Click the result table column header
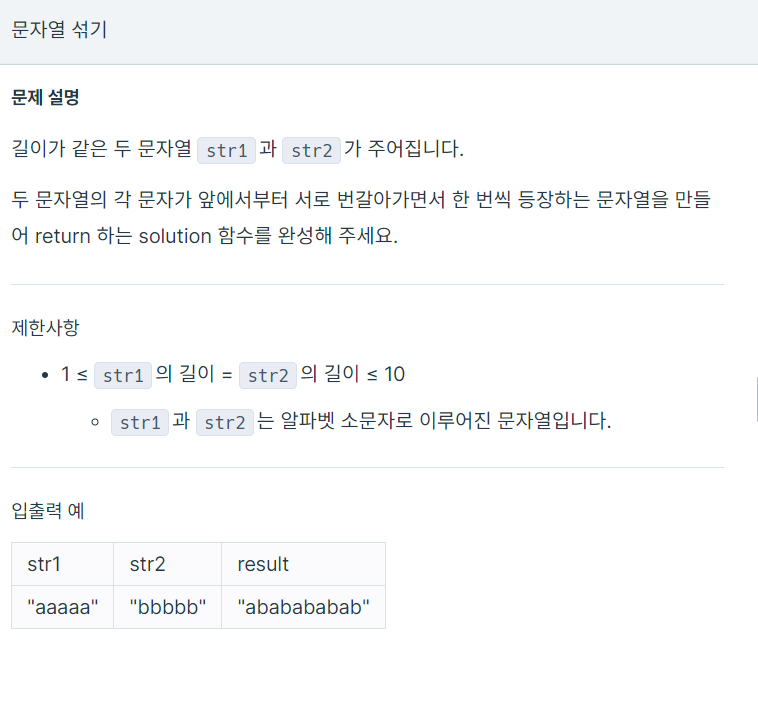This screenshot has width=758, height=714. point(303,564)
